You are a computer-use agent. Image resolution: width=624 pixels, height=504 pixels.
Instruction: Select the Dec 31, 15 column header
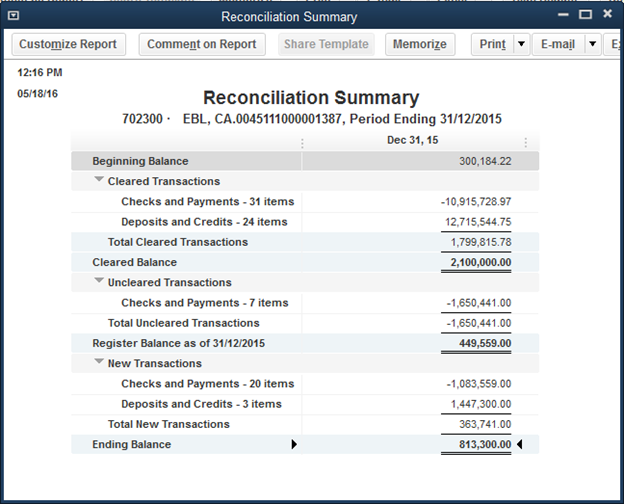413,141
